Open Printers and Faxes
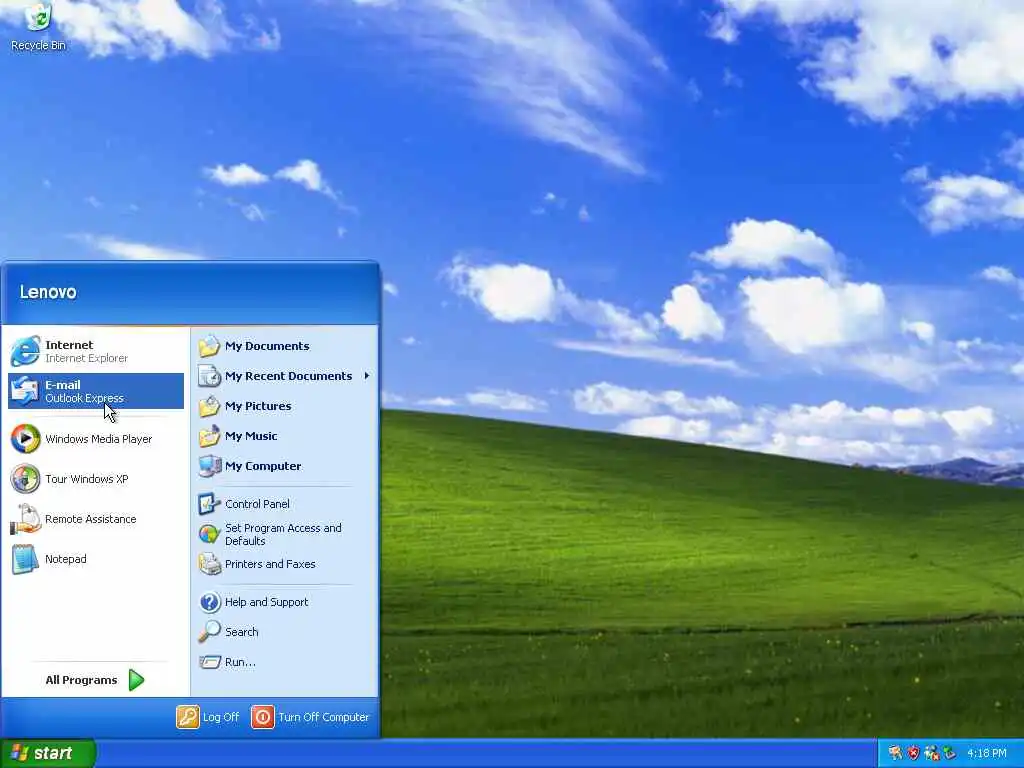1024x768 pixels. pyautogui.click(x=284, y=564)
